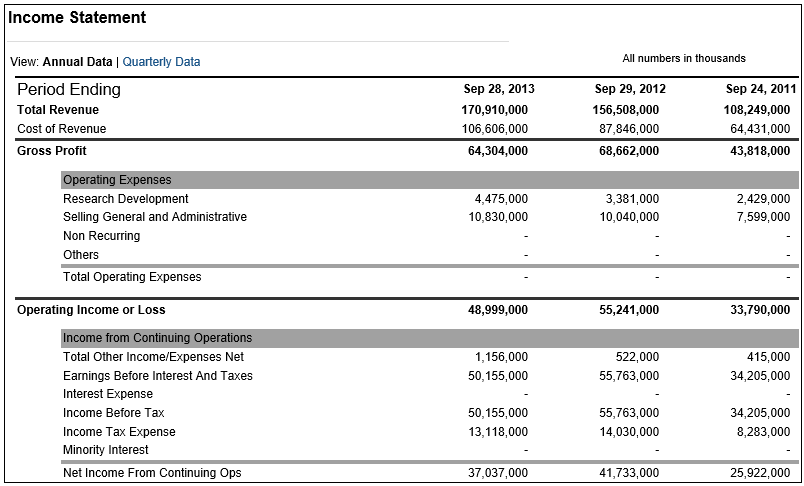The image size is (804, 486).
Task: Click the Cost of Revenue row label
Action: tap(61, 129)
